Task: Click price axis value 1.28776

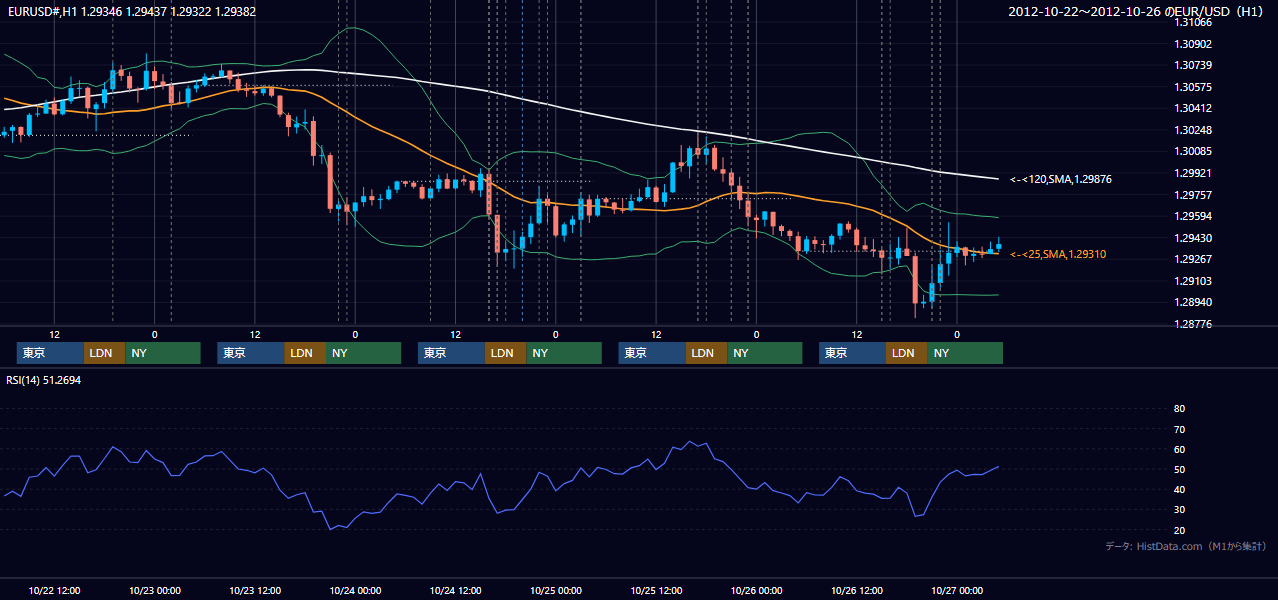Action: pyautogui.click(x=1192, y=324)
